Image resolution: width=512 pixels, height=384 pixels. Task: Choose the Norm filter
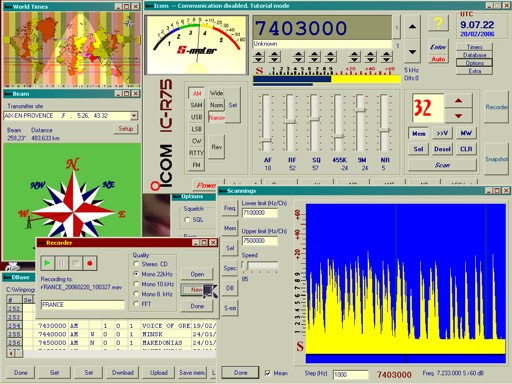click(x=216, y=105)
